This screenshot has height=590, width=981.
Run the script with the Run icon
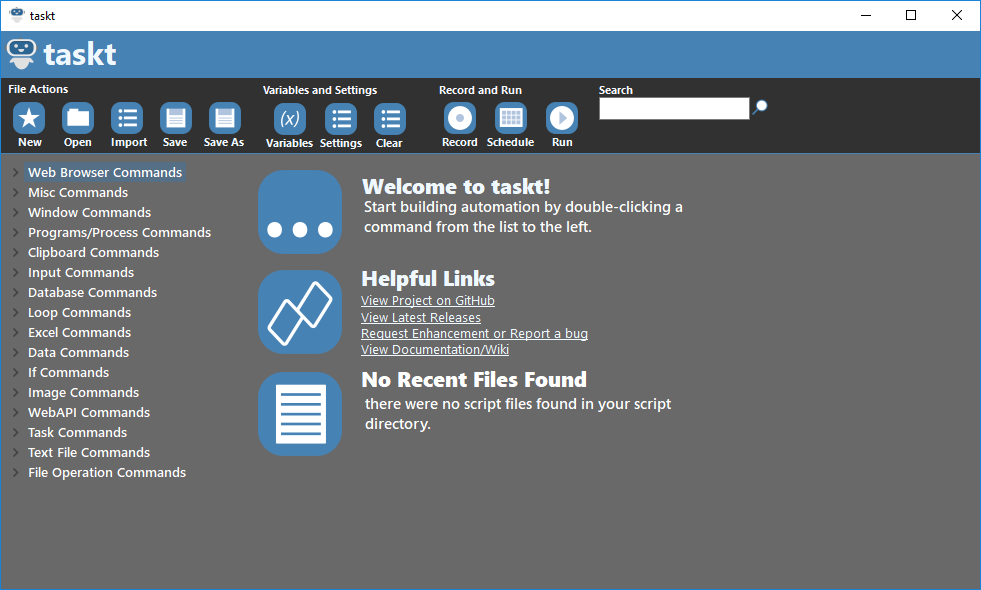562,118
